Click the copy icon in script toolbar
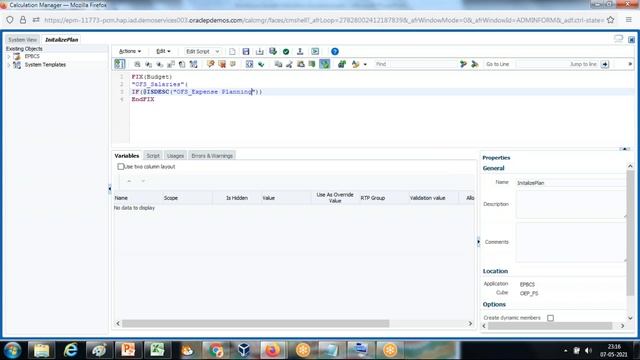This screenshot has width=640, height=360. [278, 64]
